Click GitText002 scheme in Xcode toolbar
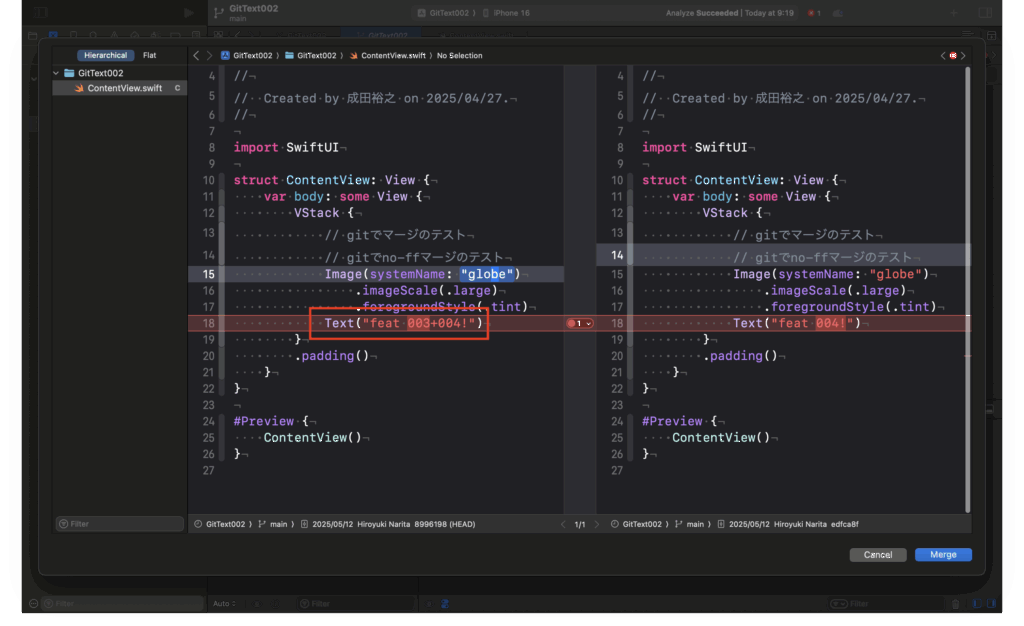This screenshot has height=626, width=1024. pos(443,13)
